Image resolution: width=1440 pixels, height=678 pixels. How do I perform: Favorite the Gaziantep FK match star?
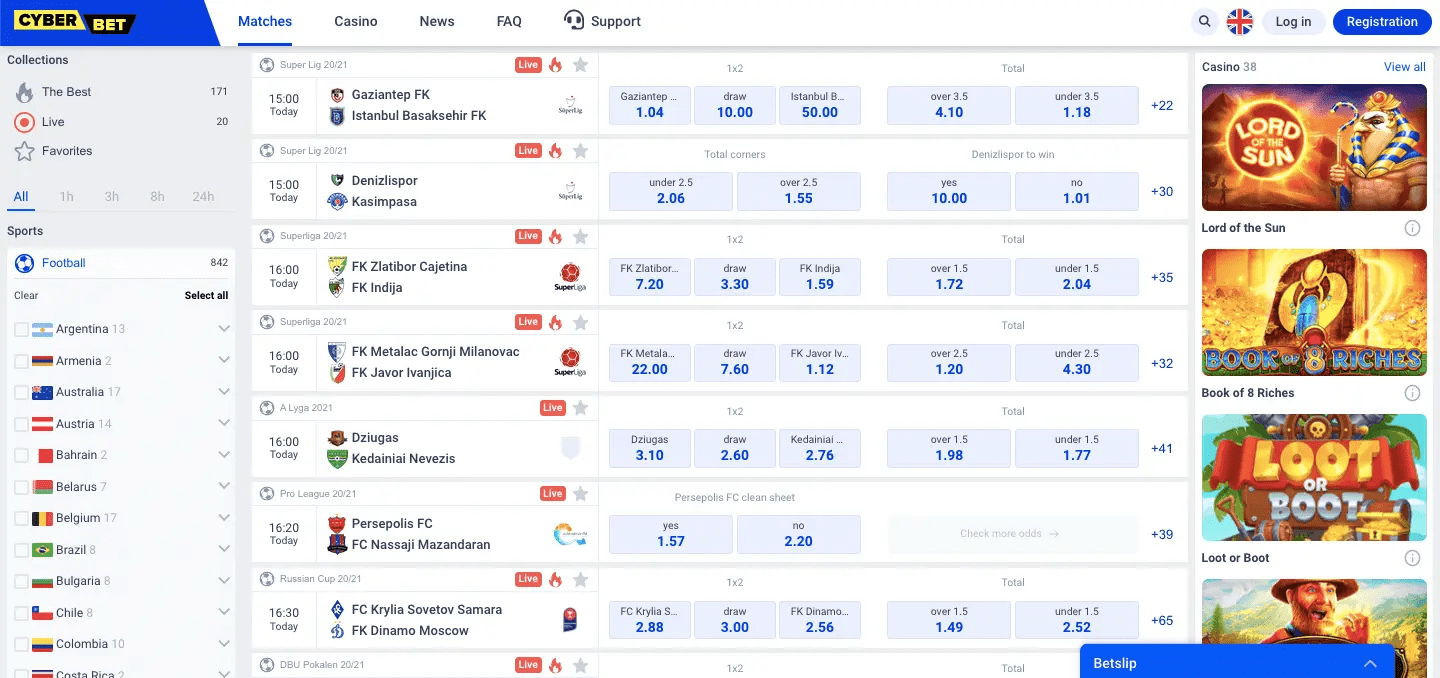click(x=580, y=65)
